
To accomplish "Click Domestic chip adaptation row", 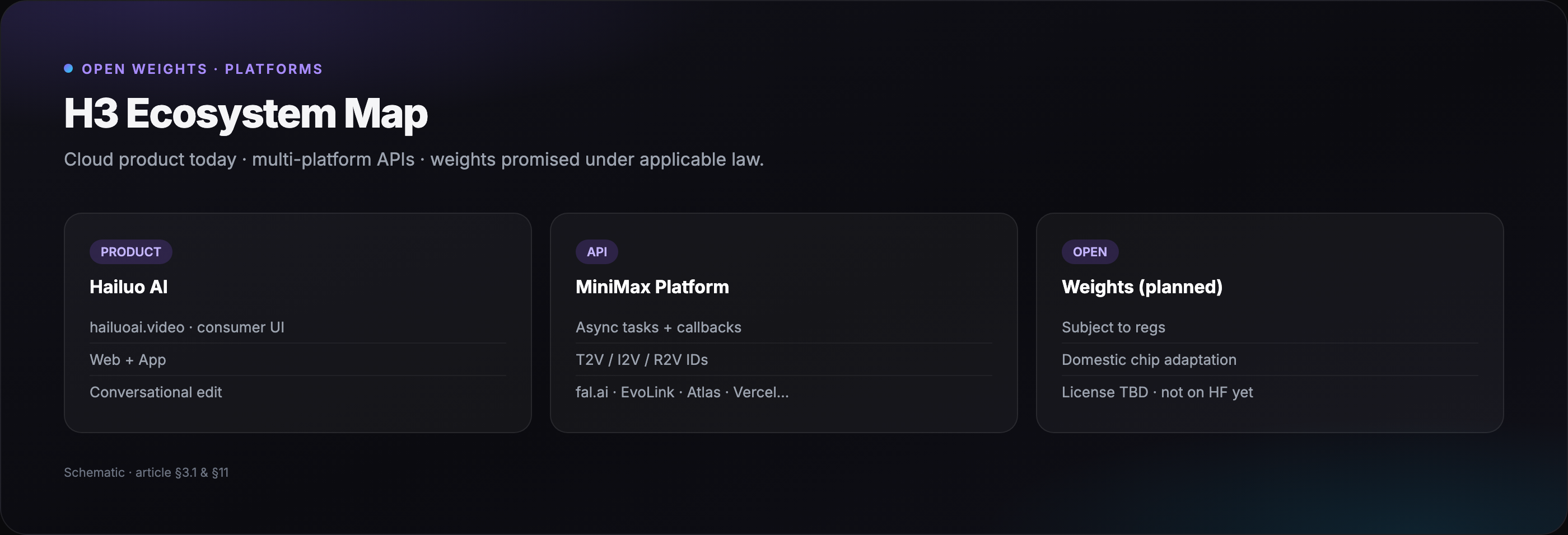I will 1270,360.
